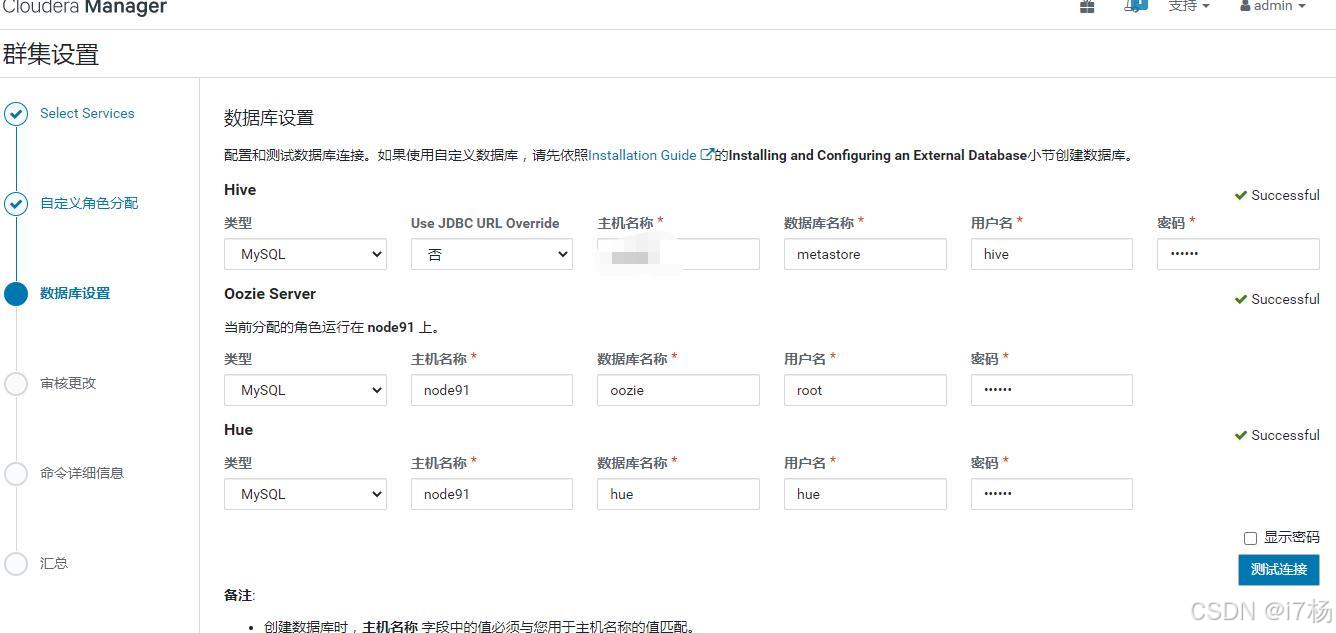1336x633 pixels.
Task: Open the Hue 类型 MySQL dropdown
Action: (x=305, y=494)
